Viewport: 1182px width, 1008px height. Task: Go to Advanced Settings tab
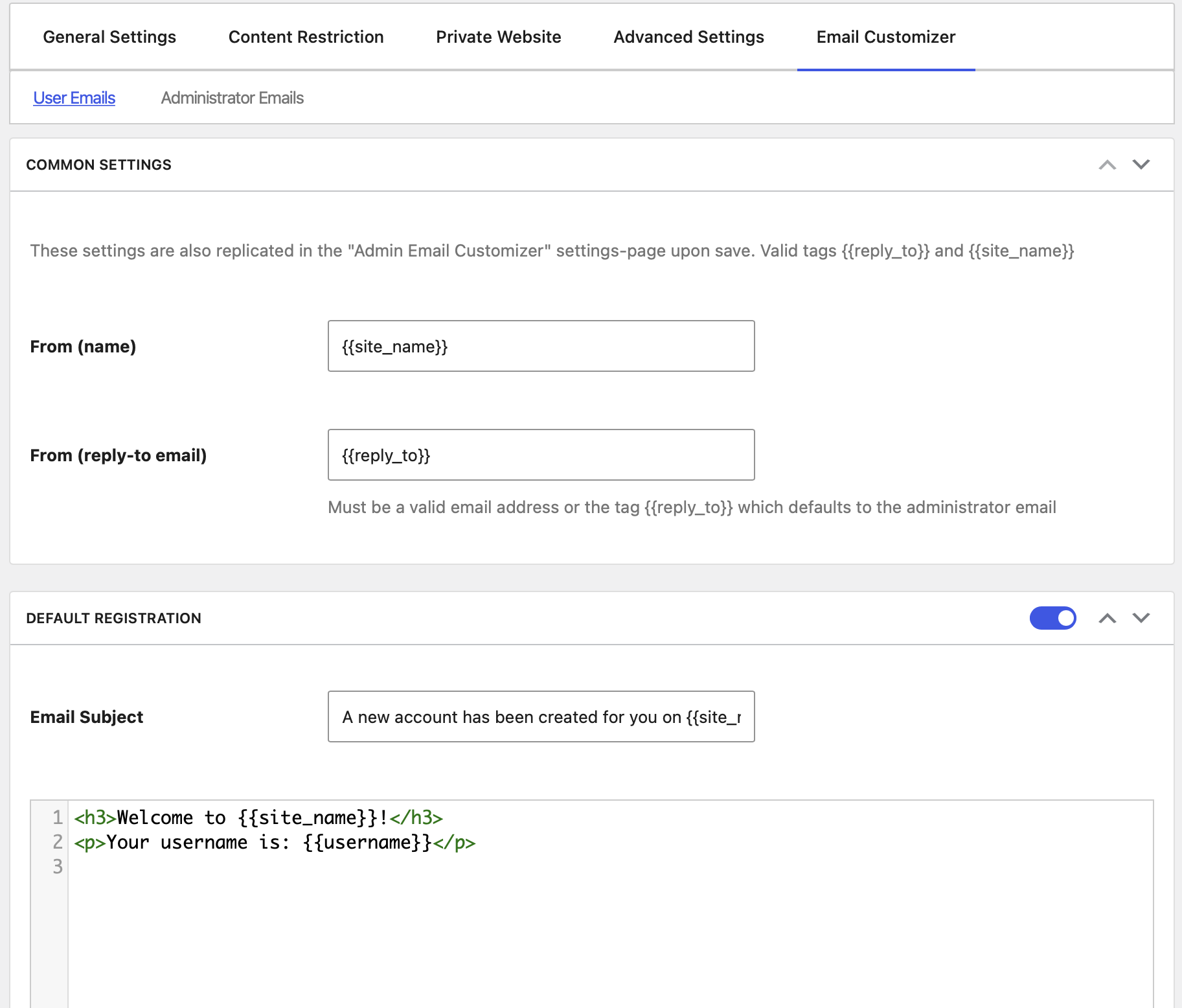coord(688,37)
